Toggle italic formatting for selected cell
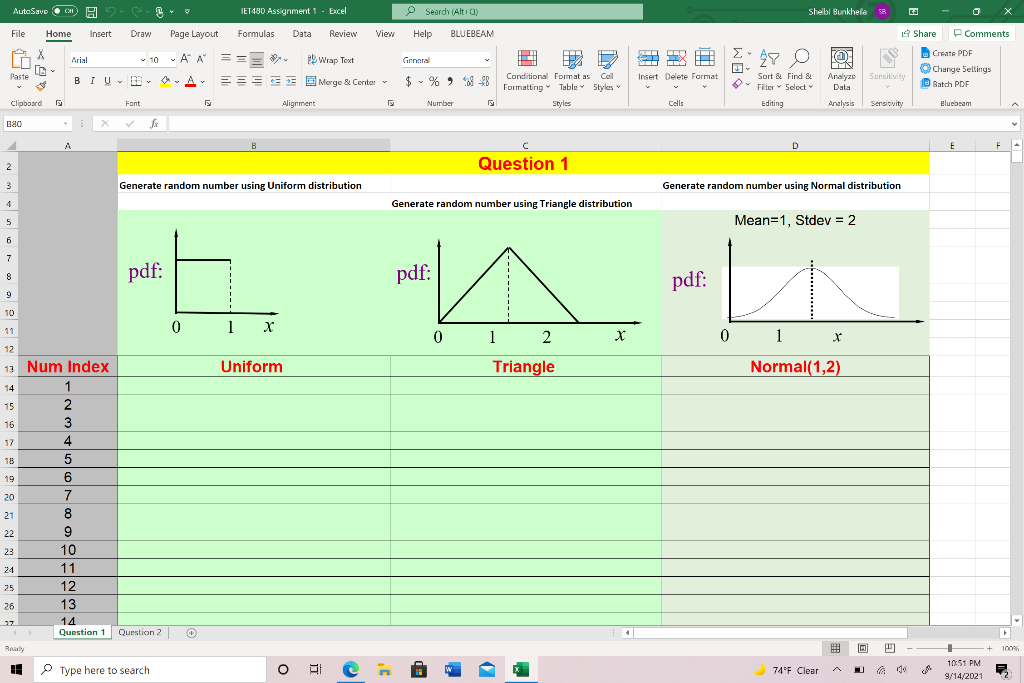1024x683 pixels. tap(92, 81)
